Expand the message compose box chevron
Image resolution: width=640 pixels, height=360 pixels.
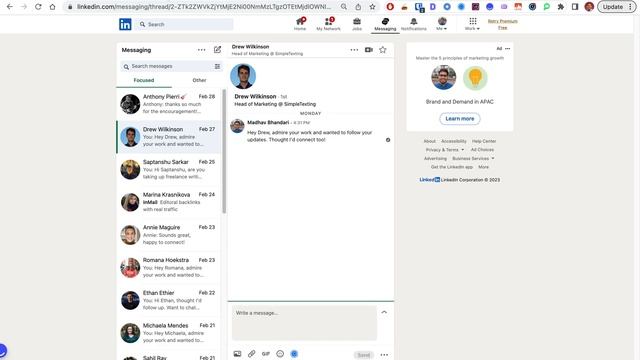pyautogui.click(x=384, y=312)
